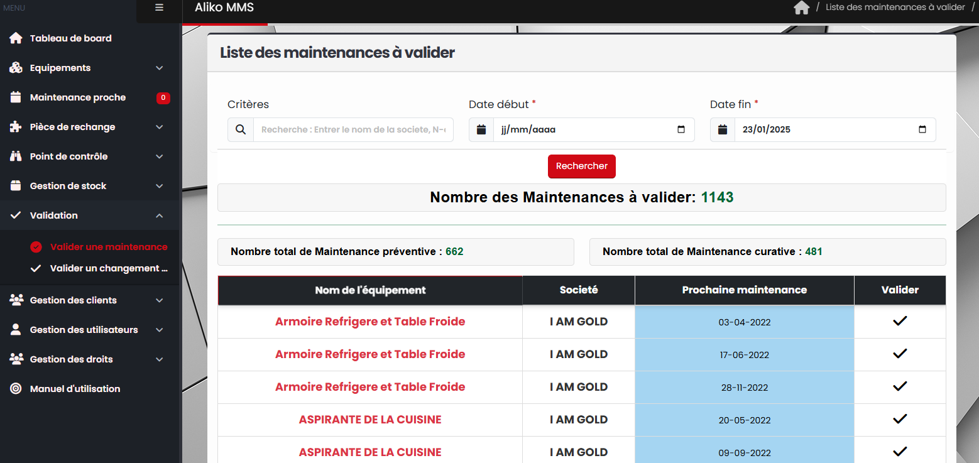Image resolution: width=979 pixels, height=463 pixels.
Task: Click the Critères search input field
Action: pyautogui.click(x=353, y=130)
